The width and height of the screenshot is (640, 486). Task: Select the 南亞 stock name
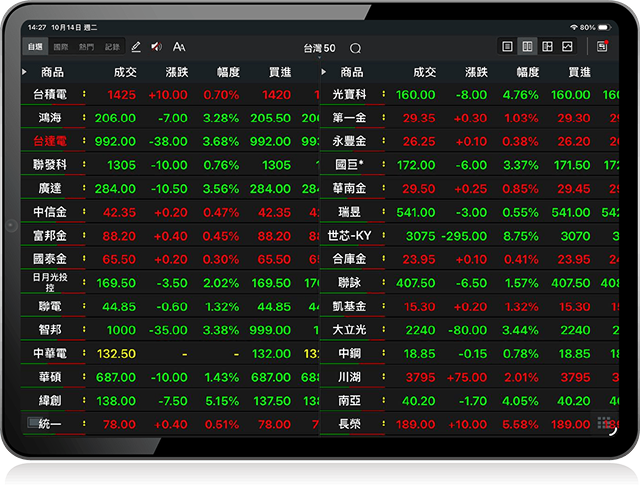point(349,400)
